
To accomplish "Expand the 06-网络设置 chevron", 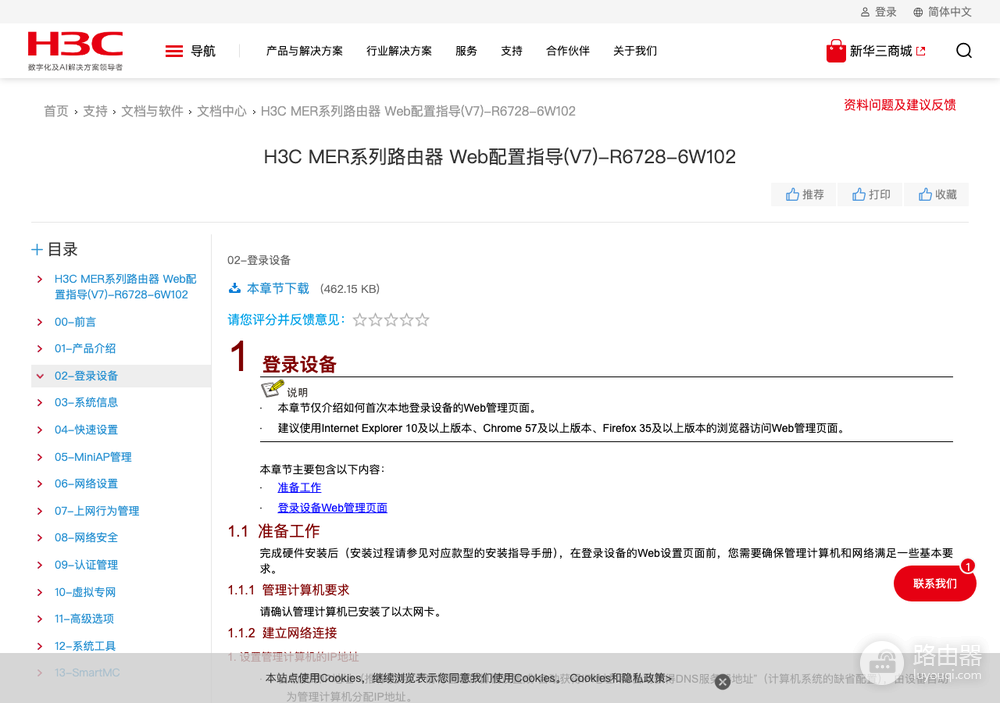I will 40,484.
